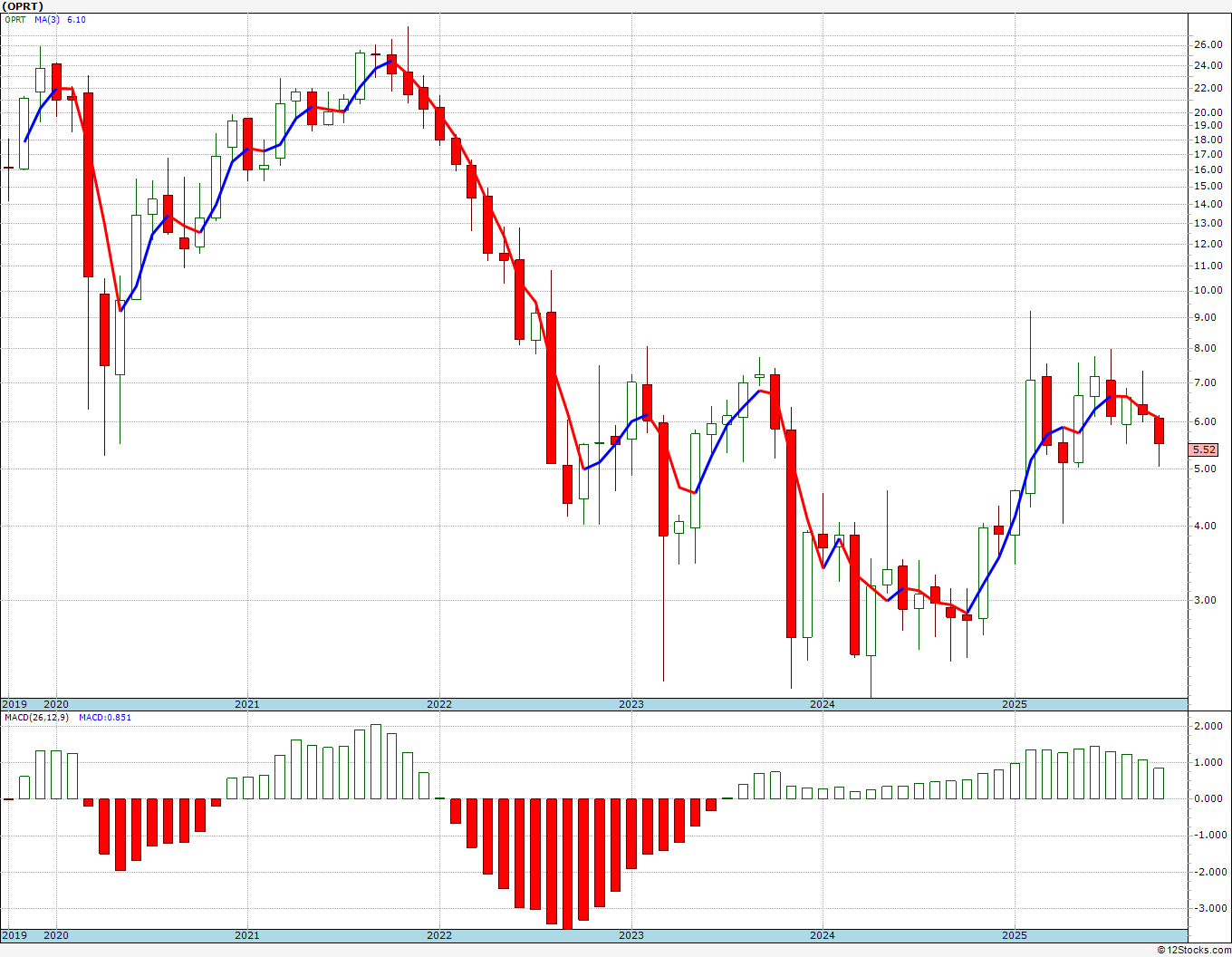Image resolution: width=1232 pixels, height=957 pixels.
Task: Click the 15.00 price axis label
Action: [x=1207, y=187]
